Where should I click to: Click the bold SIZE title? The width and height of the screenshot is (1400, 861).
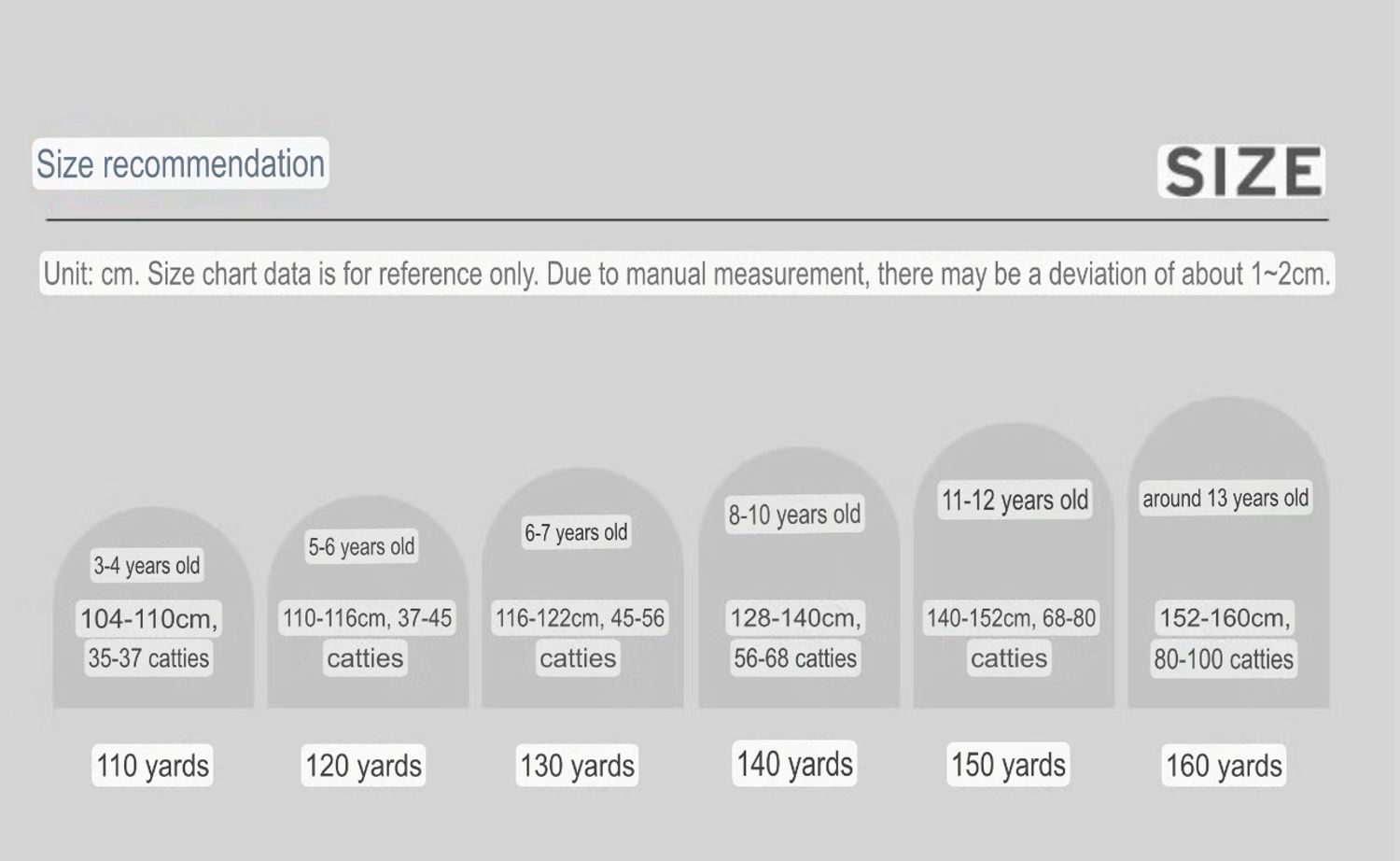coord(1242,172)
